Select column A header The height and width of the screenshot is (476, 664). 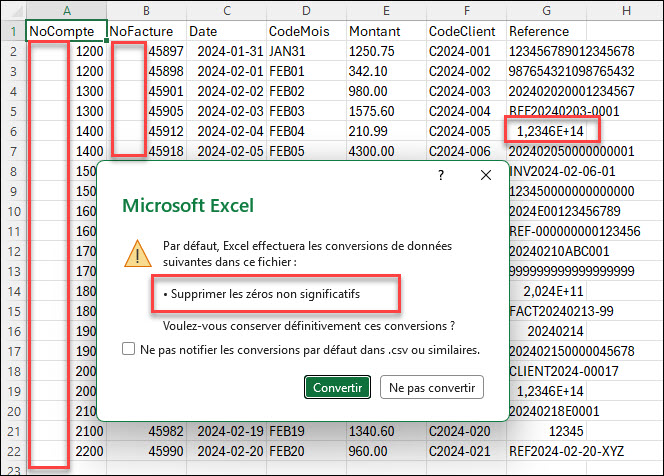click(66, 11)
